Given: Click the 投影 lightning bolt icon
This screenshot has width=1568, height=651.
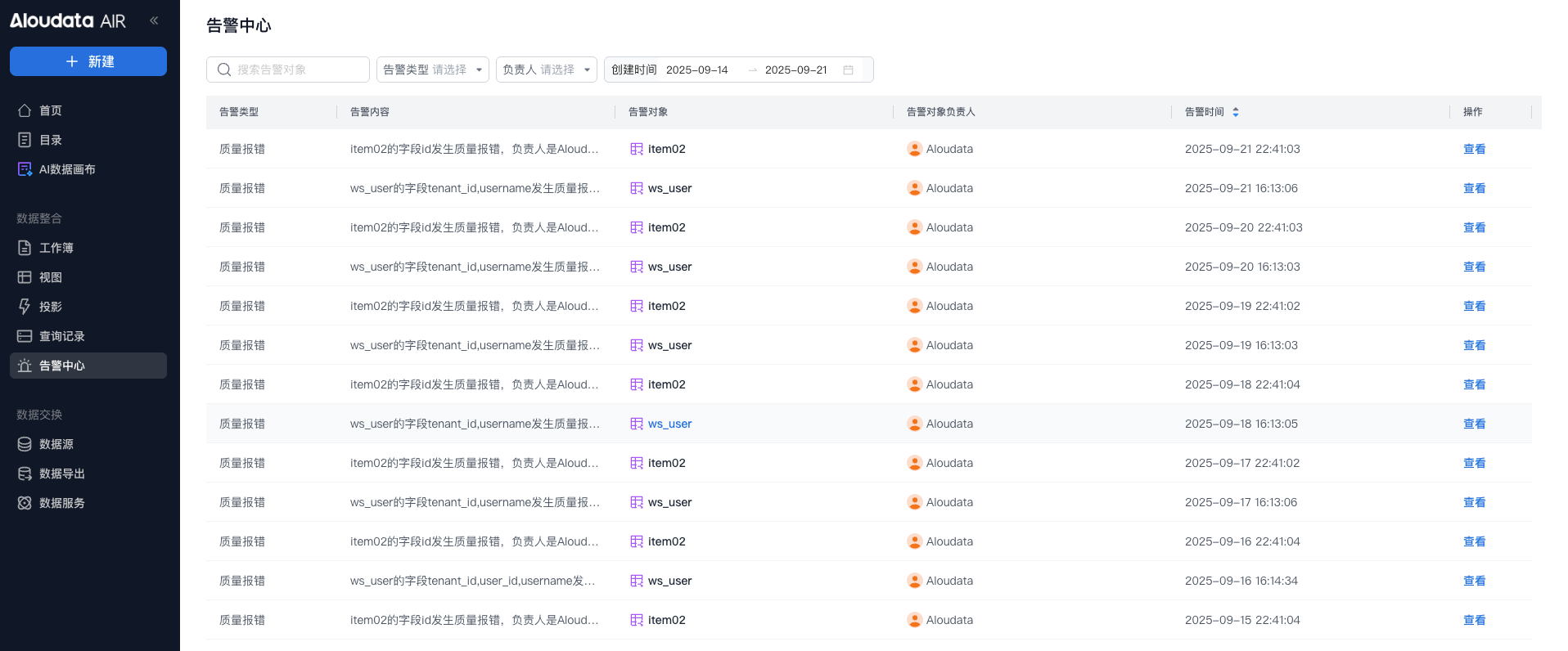Looking at the screenshot, I should [25, 307].
